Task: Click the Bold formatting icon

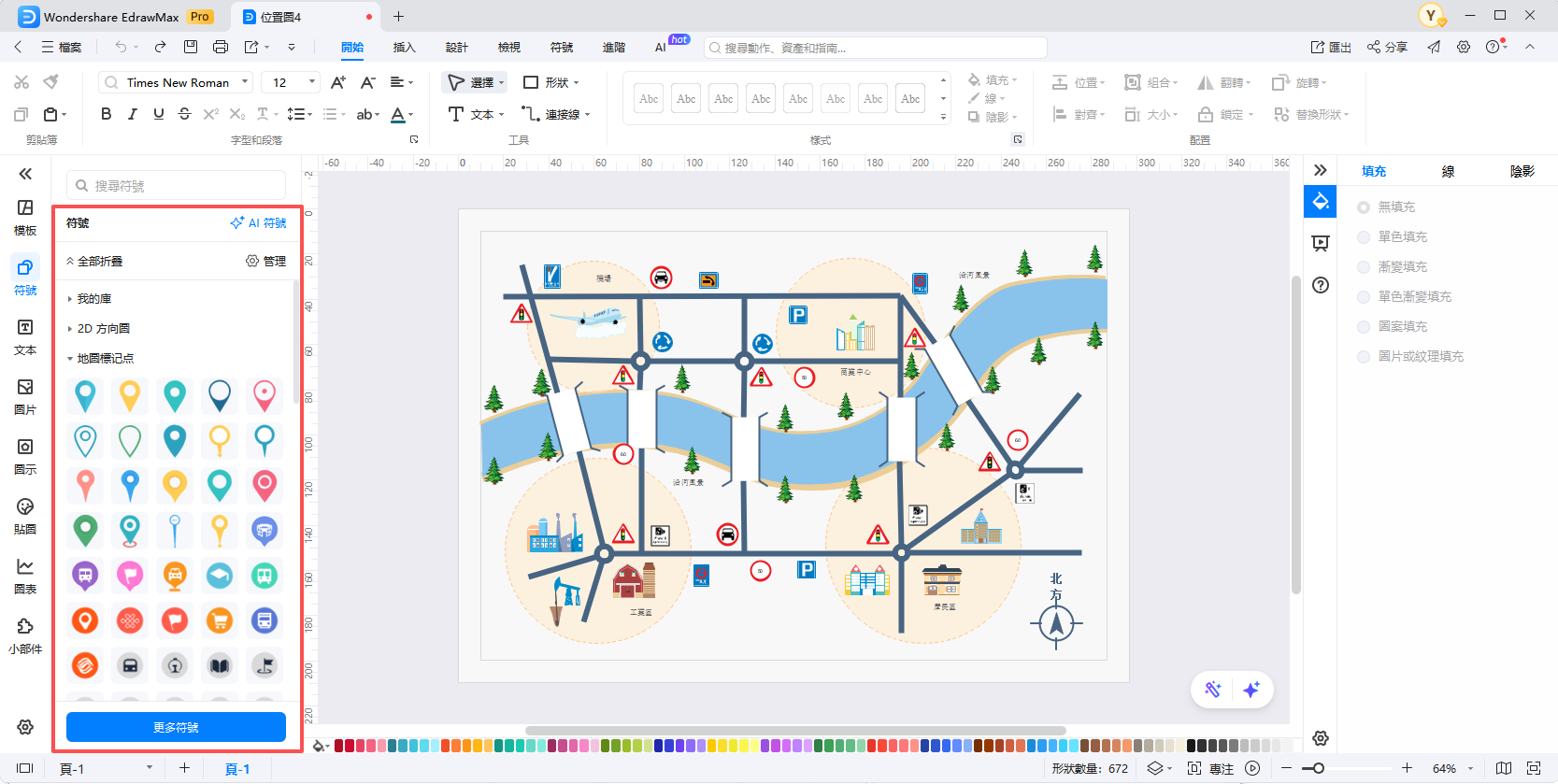Action: pos(106,114)
